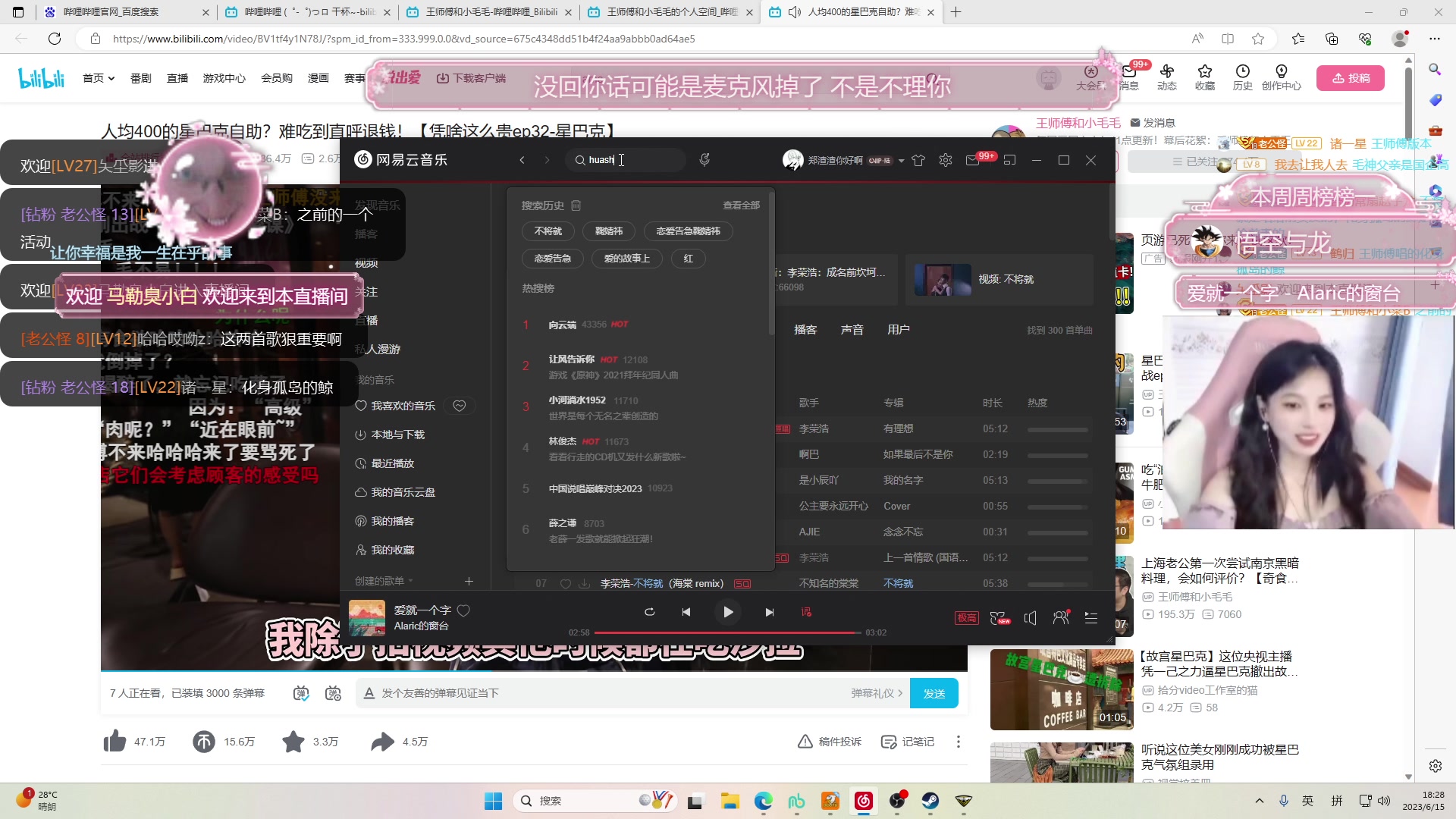The height and width of the screenshot is (819, 1456).
Task: Open the 记笔记 notes tool
Action: pyautogui.click(x=908, y=742)
